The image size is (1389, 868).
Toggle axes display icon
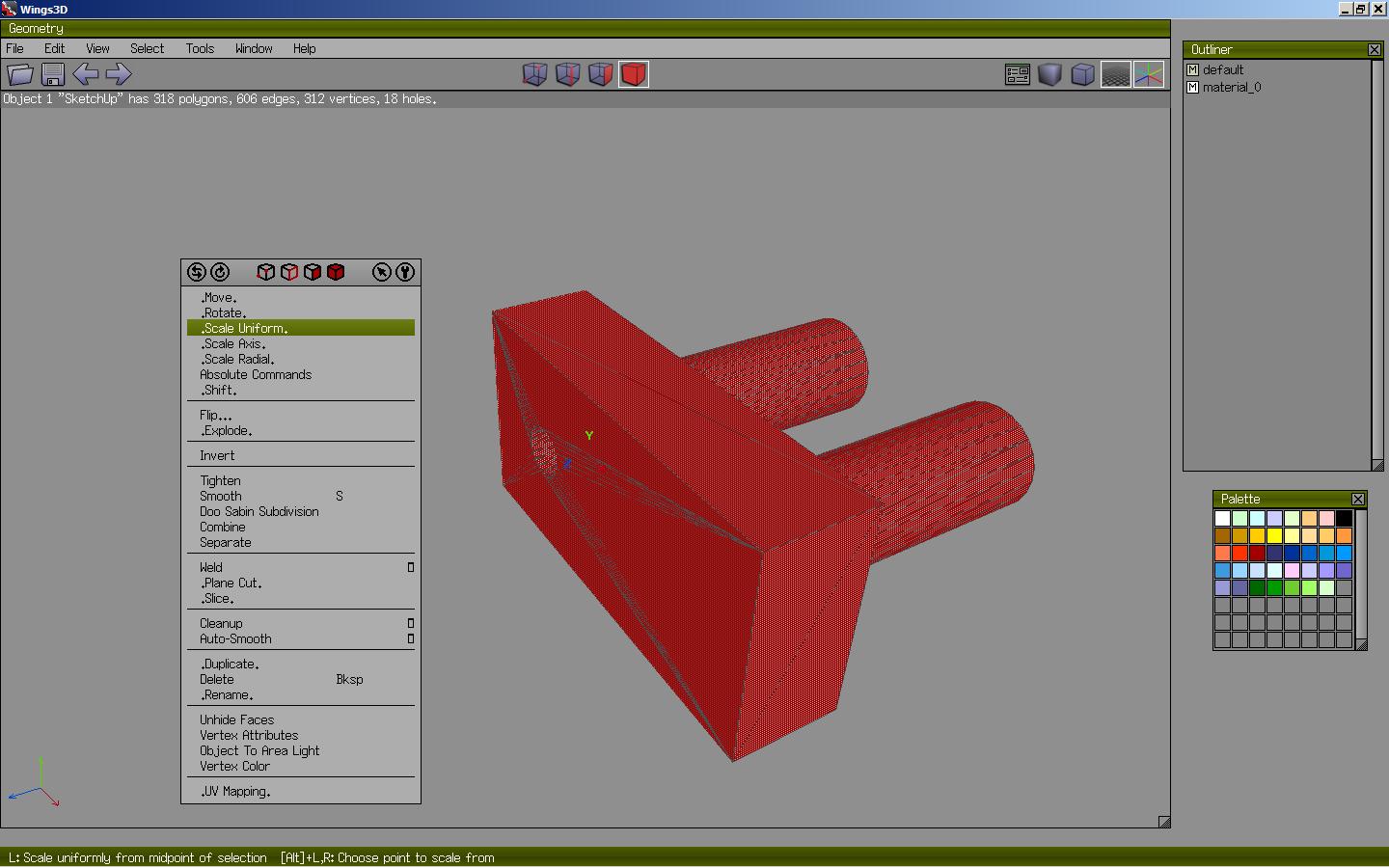pyautogui.click(x=1149, y=74)
